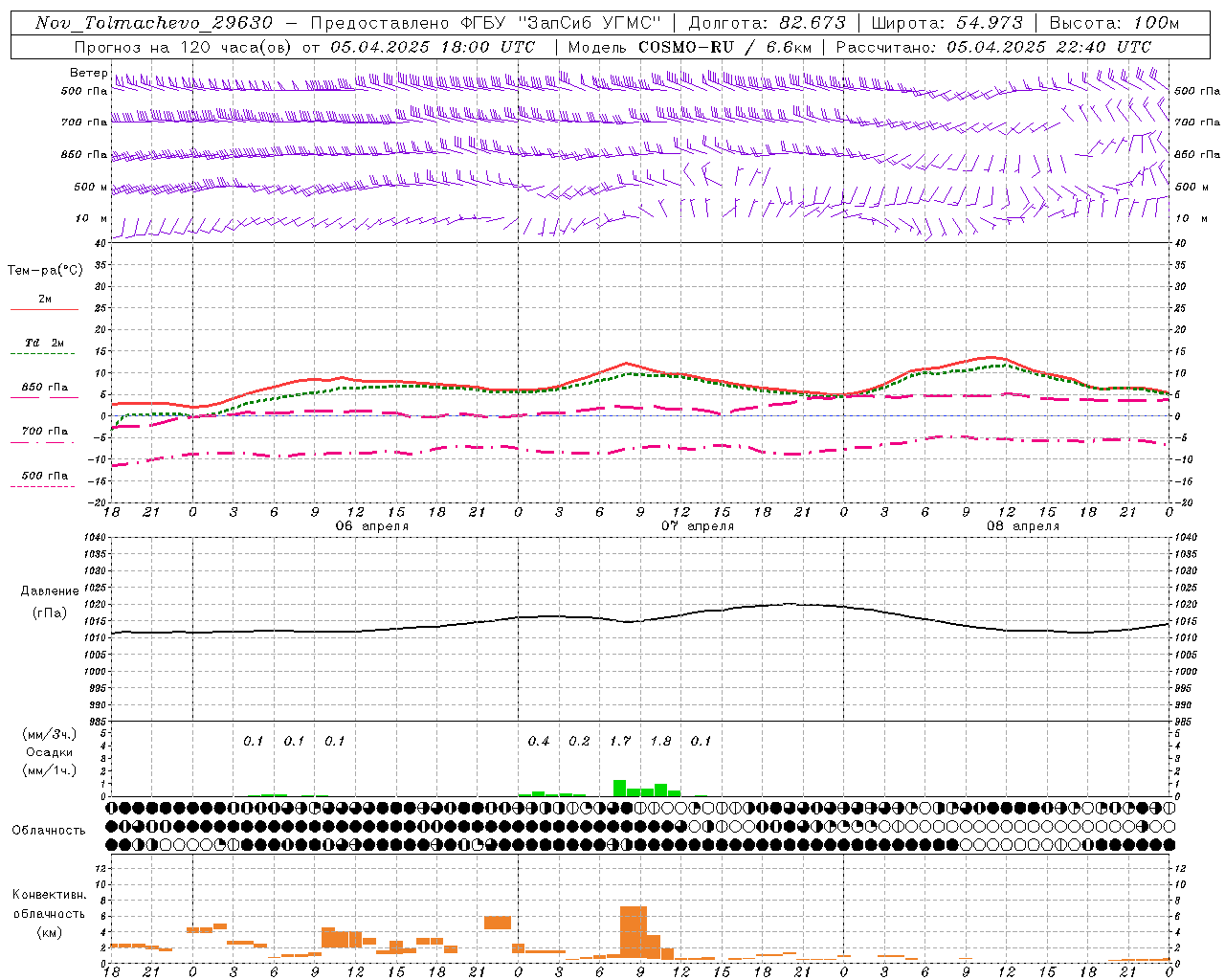The height and width of the screenshot is (980, 1225).
Task: Click the "Рассчитано: 05.04.2025 22:40 UTC" timestamp
Action: coord(993,47)
